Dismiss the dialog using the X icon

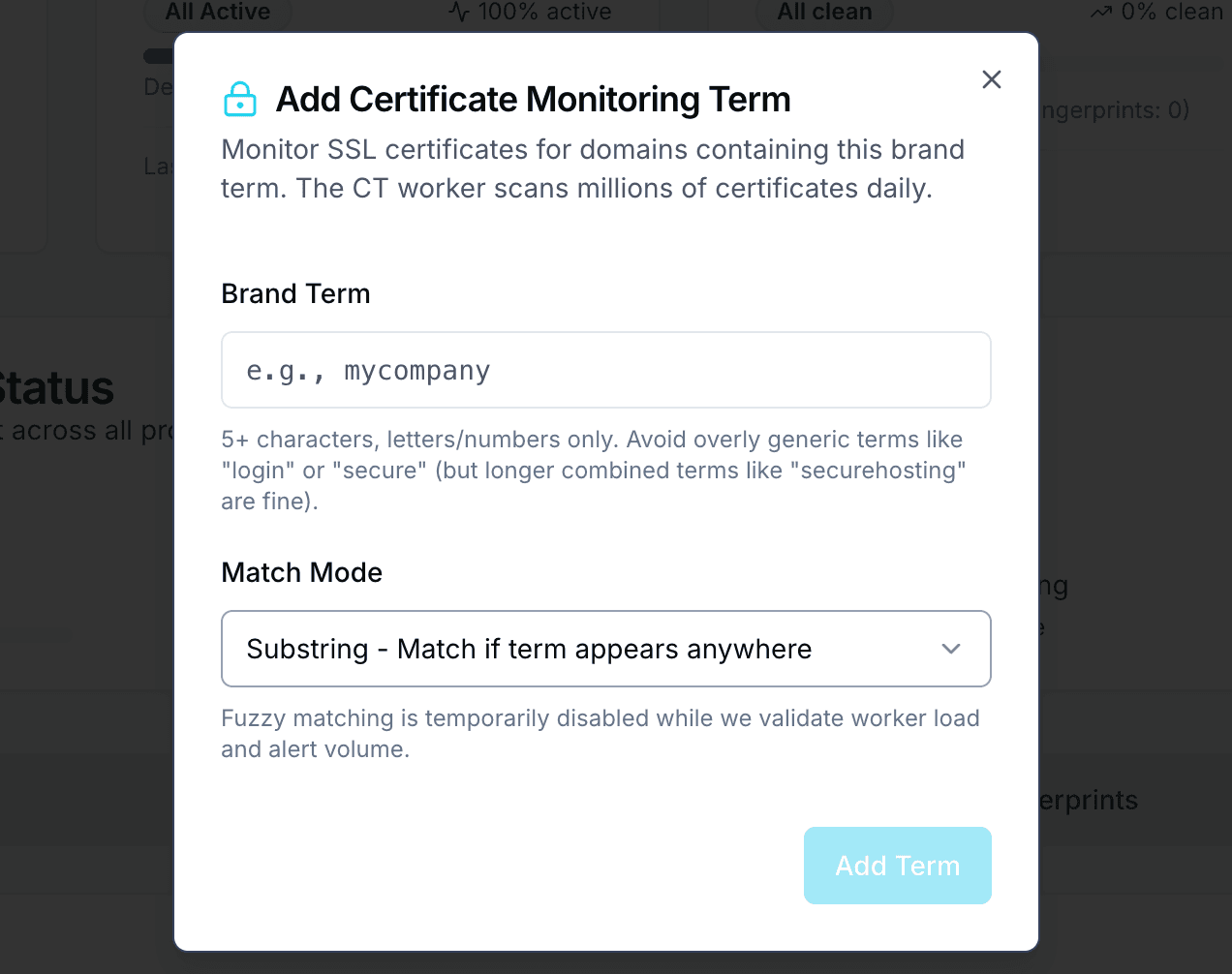(991, 79)
